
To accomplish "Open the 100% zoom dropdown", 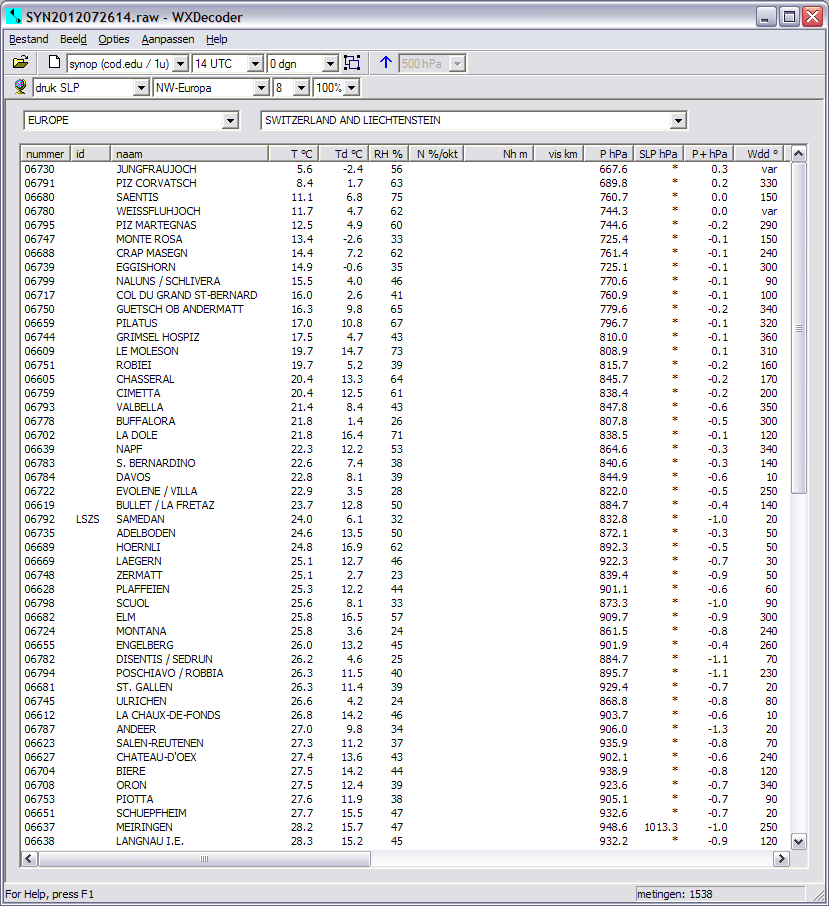I will pyautogui.click(x=352, y=88).
